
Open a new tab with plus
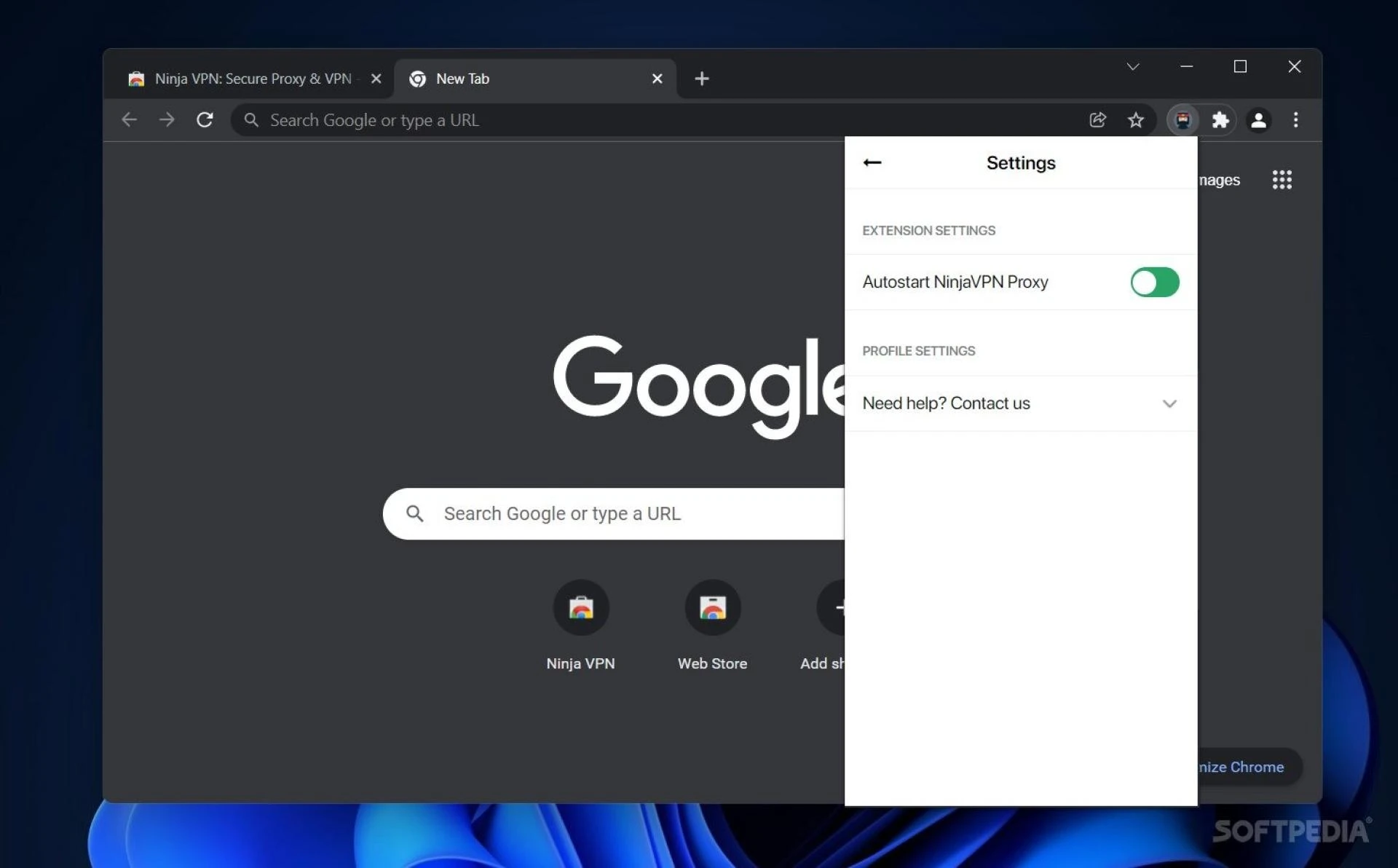coord(701,79)
